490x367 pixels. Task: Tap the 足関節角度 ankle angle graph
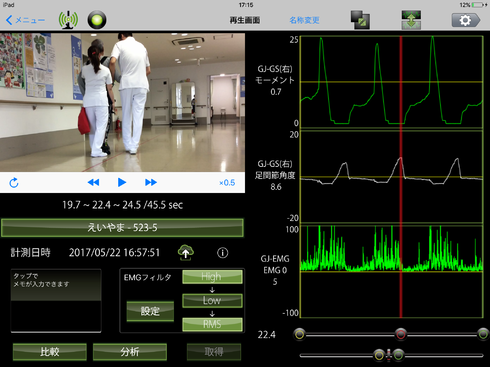click(392, 177)
